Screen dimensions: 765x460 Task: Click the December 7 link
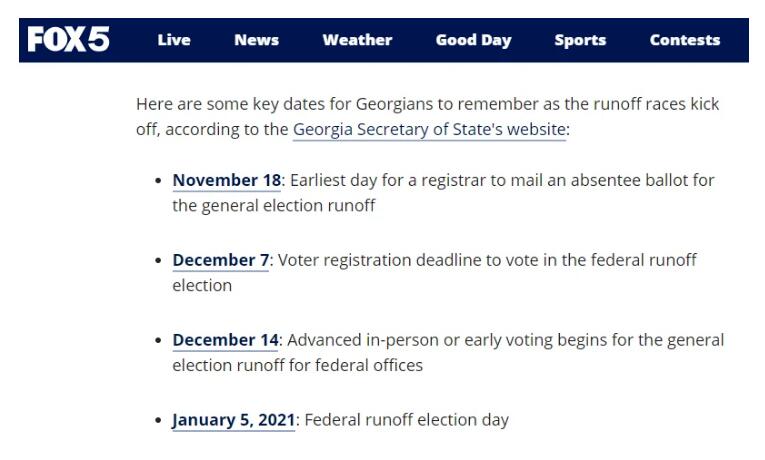point(221,260)
